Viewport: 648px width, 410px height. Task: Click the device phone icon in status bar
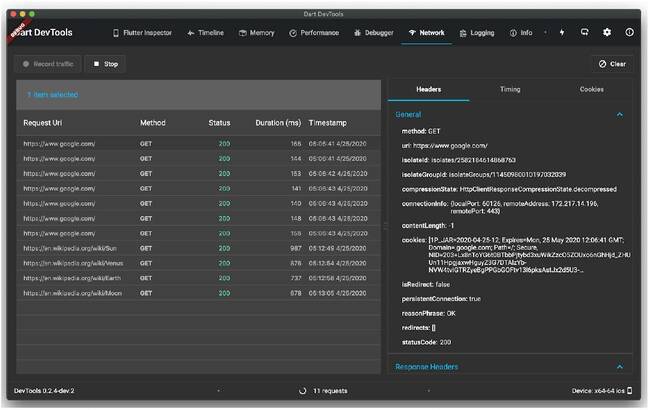tap(629, 391)
